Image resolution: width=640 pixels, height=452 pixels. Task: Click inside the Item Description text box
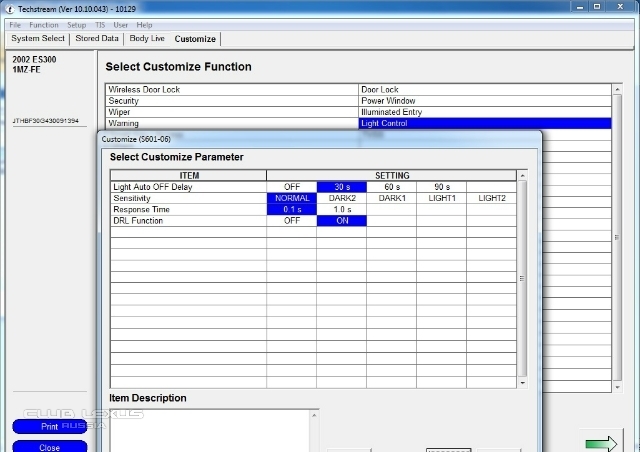pyautogui.click(x=214, y=428)
